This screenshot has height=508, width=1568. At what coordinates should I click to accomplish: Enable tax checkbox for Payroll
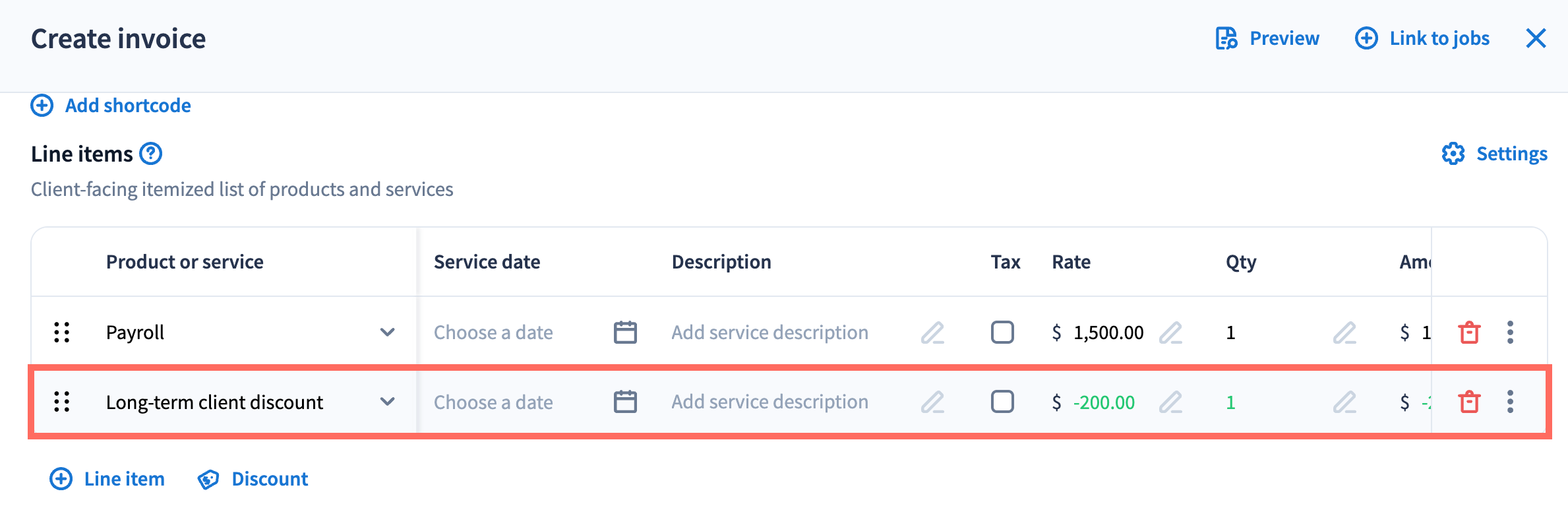point(1002,333)
